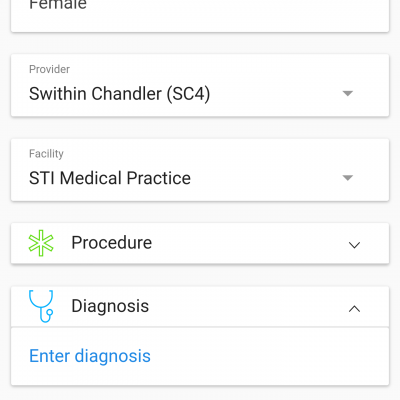
Task: Collapse the Diagnosis section chevron
Action: (x=354, y=309)
